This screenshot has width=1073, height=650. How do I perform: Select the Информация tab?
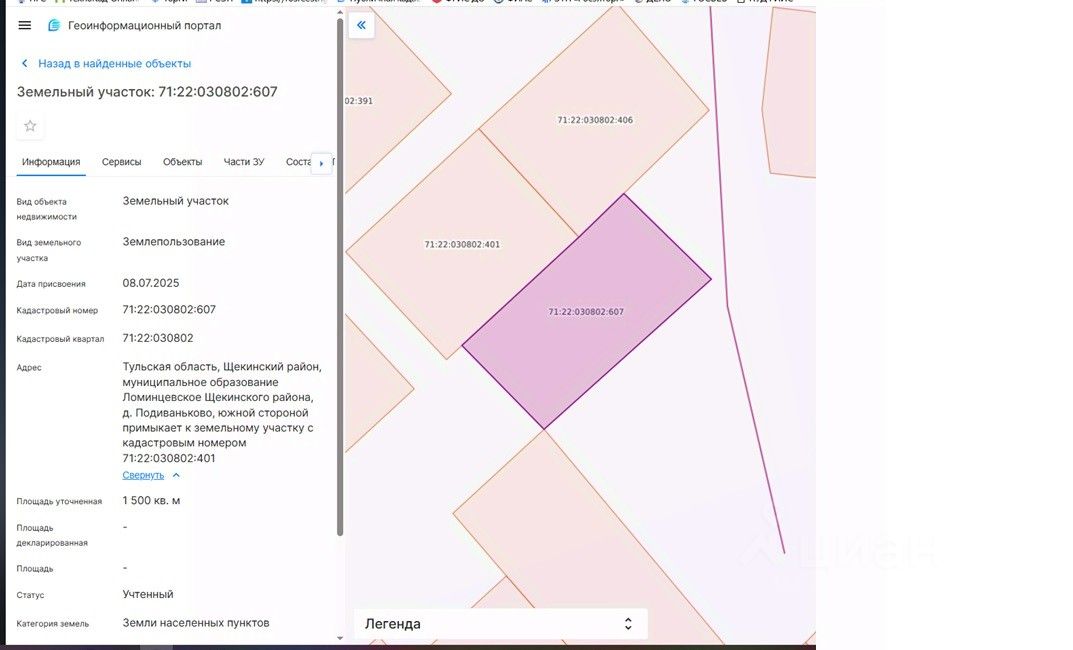click(51, 162)
